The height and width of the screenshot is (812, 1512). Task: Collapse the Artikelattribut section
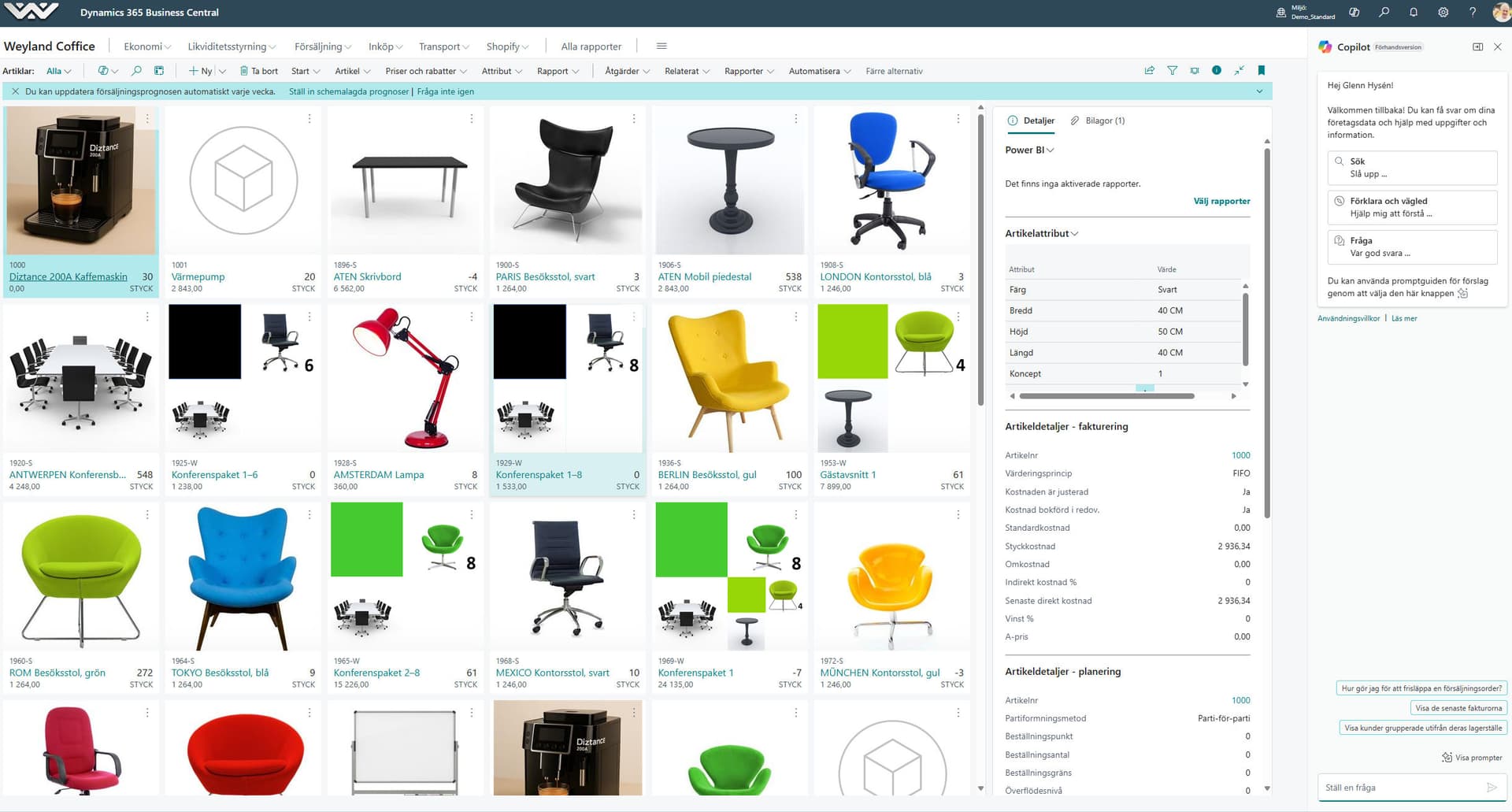[1042, 233]
